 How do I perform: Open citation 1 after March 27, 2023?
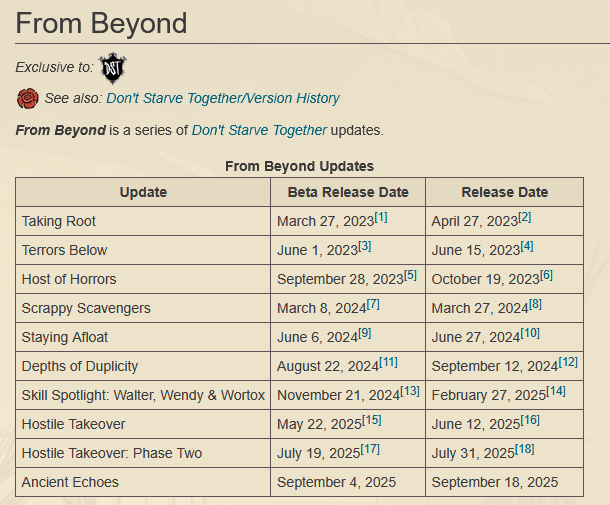(x=380, y=217)
